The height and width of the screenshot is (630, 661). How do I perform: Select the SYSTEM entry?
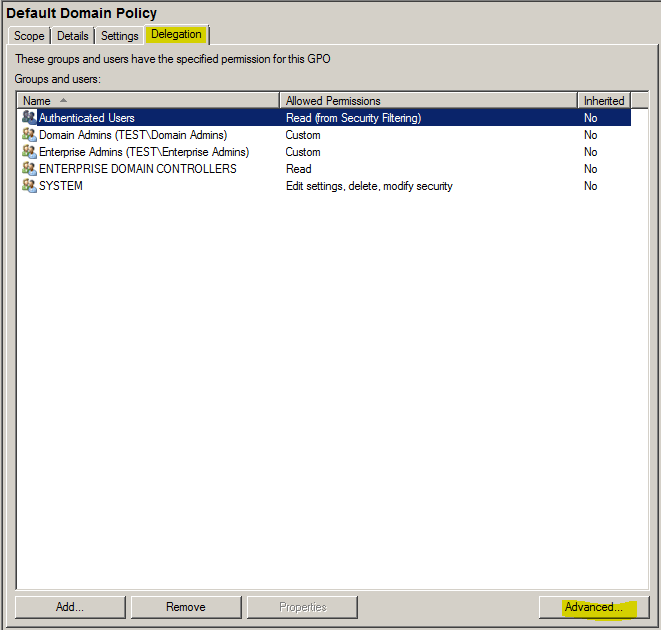(x=61, y=186)
